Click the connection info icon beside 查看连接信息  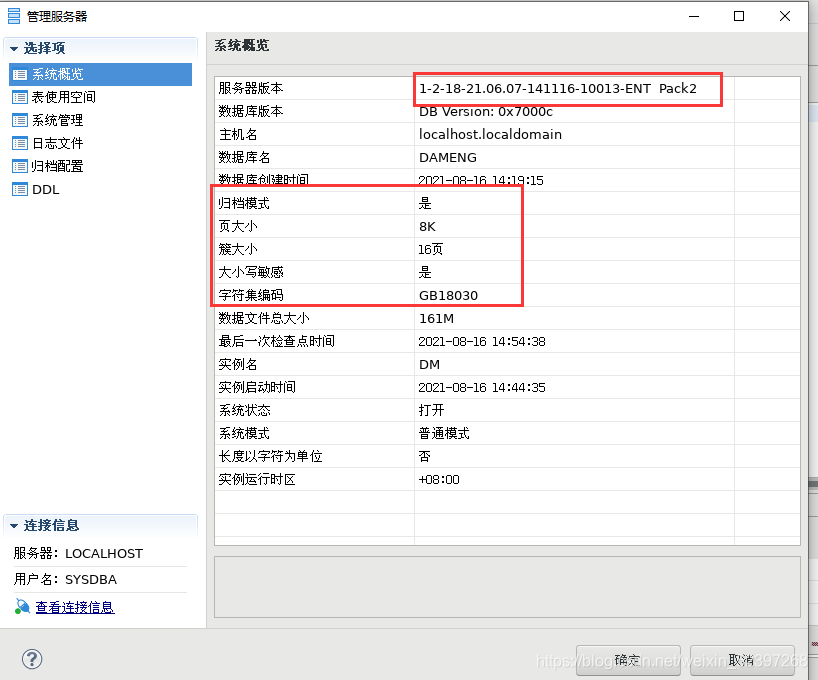tap(22, 607)
